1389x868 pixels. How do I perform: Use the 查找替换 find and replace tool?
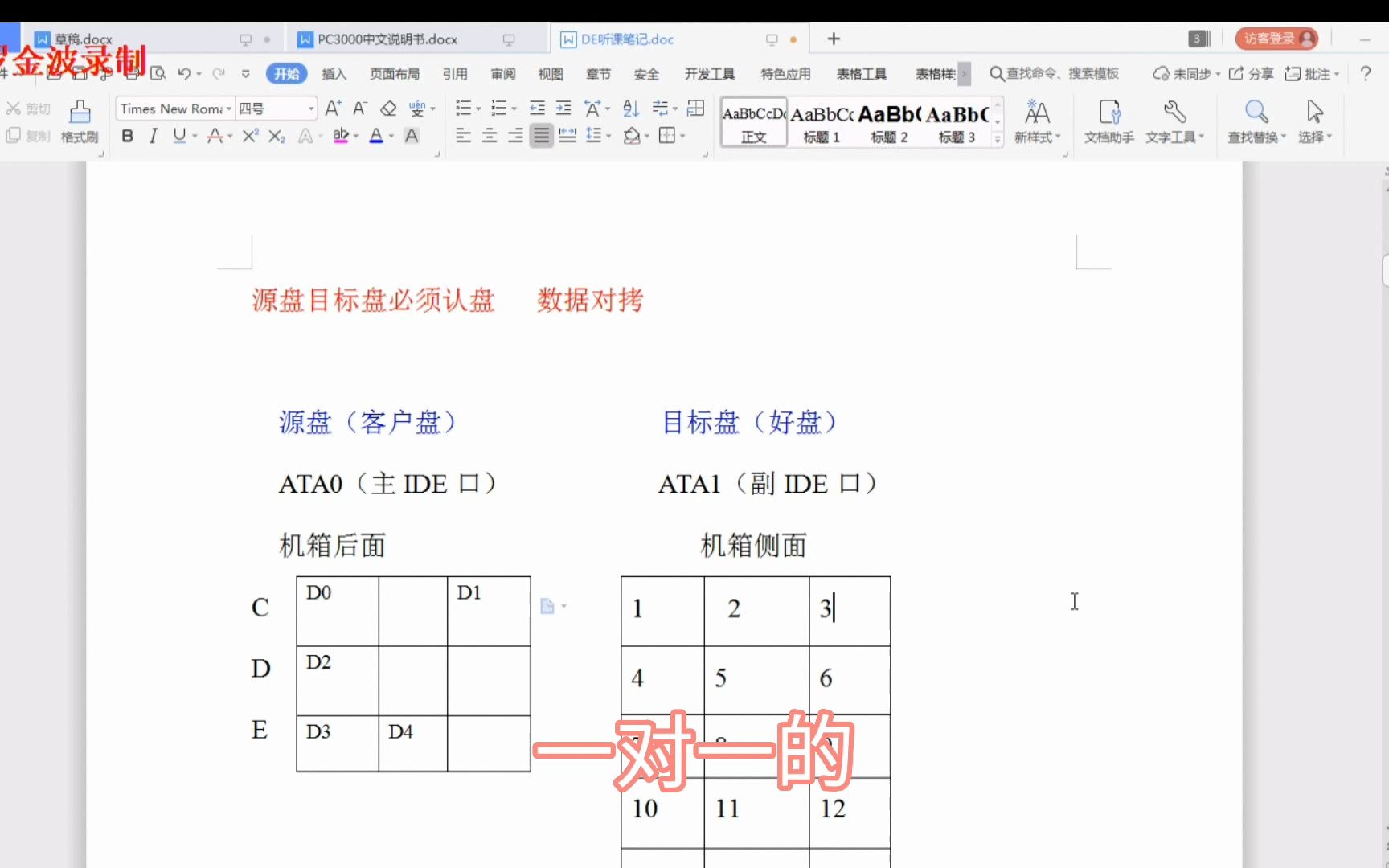click(x=1256, y=121)
